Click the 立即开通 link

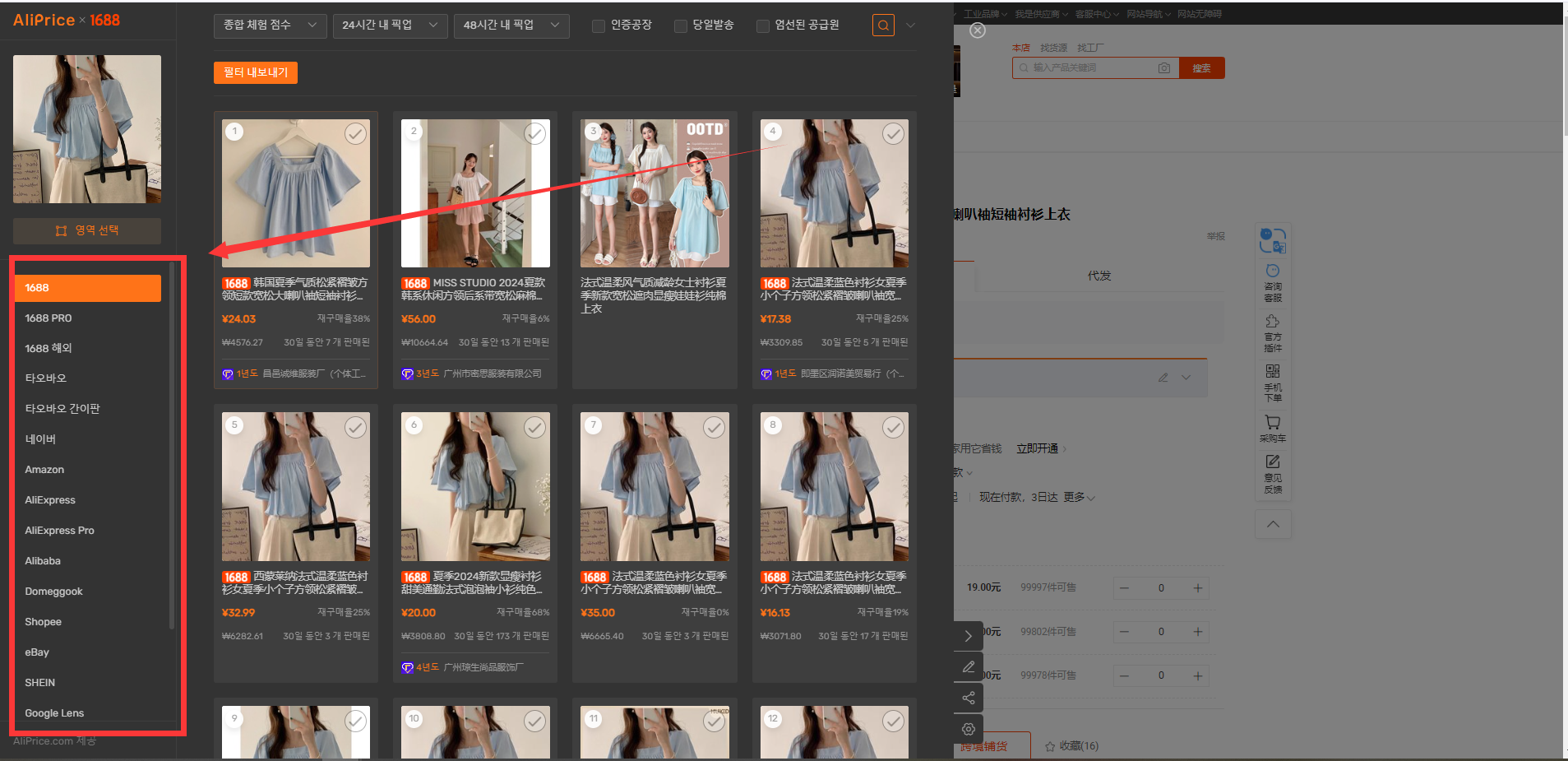(1037, 449)
